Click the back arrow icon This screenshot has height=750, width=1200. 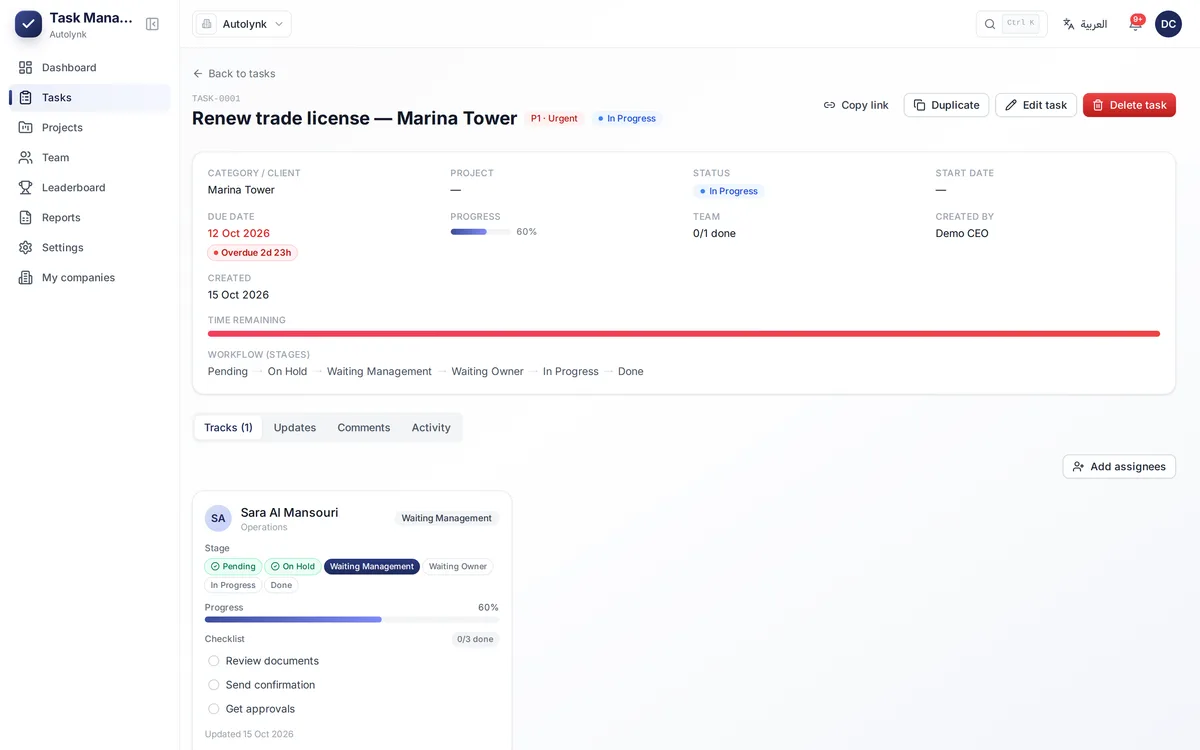click(x=198, y=74)
